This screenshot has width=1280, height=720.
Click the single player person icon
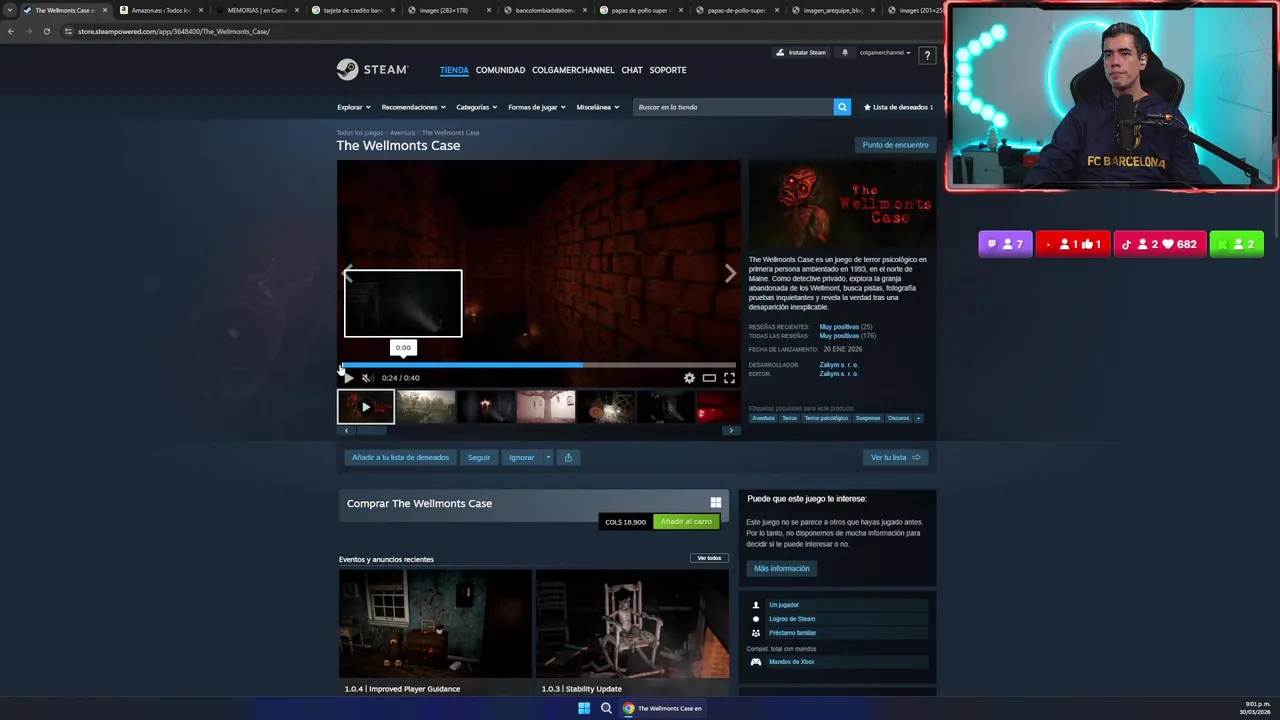(756, 605)
